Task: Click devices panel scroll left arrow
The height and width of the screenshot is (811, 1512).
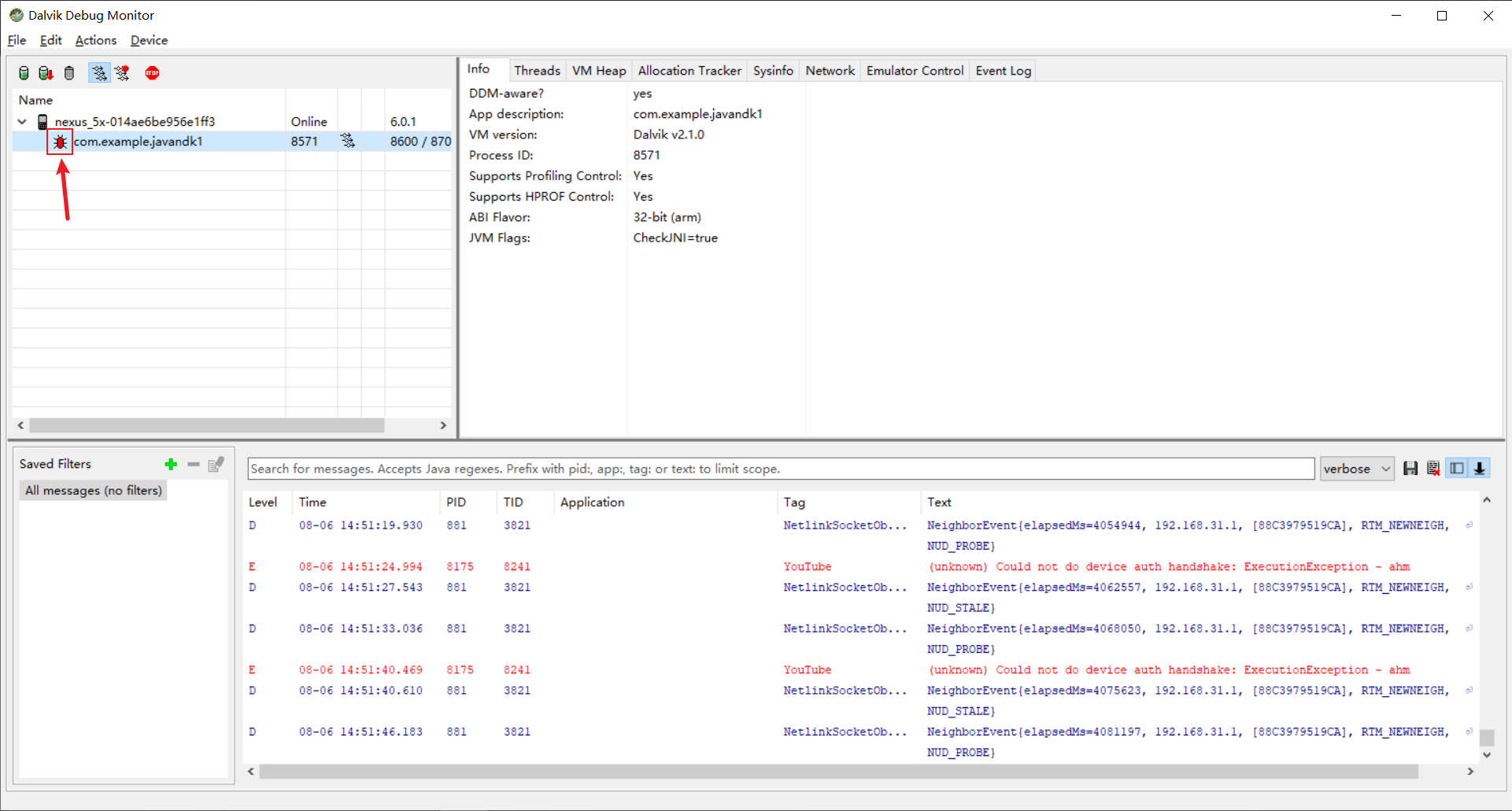Action: pos(21,426)
